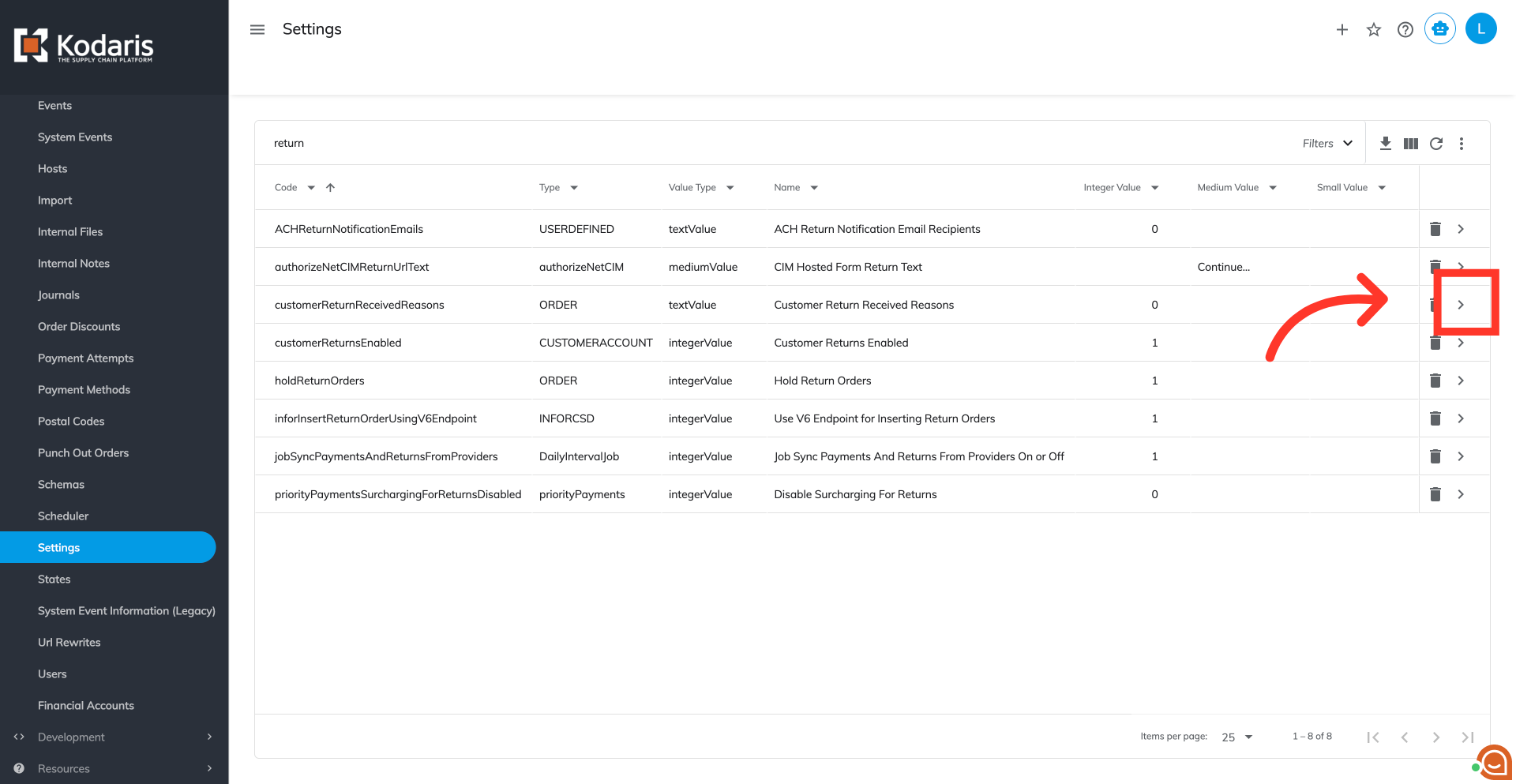Open States in the sidebar
Image resolution: width=1516 pixels, height=784 pixels.
pos(54,579)
